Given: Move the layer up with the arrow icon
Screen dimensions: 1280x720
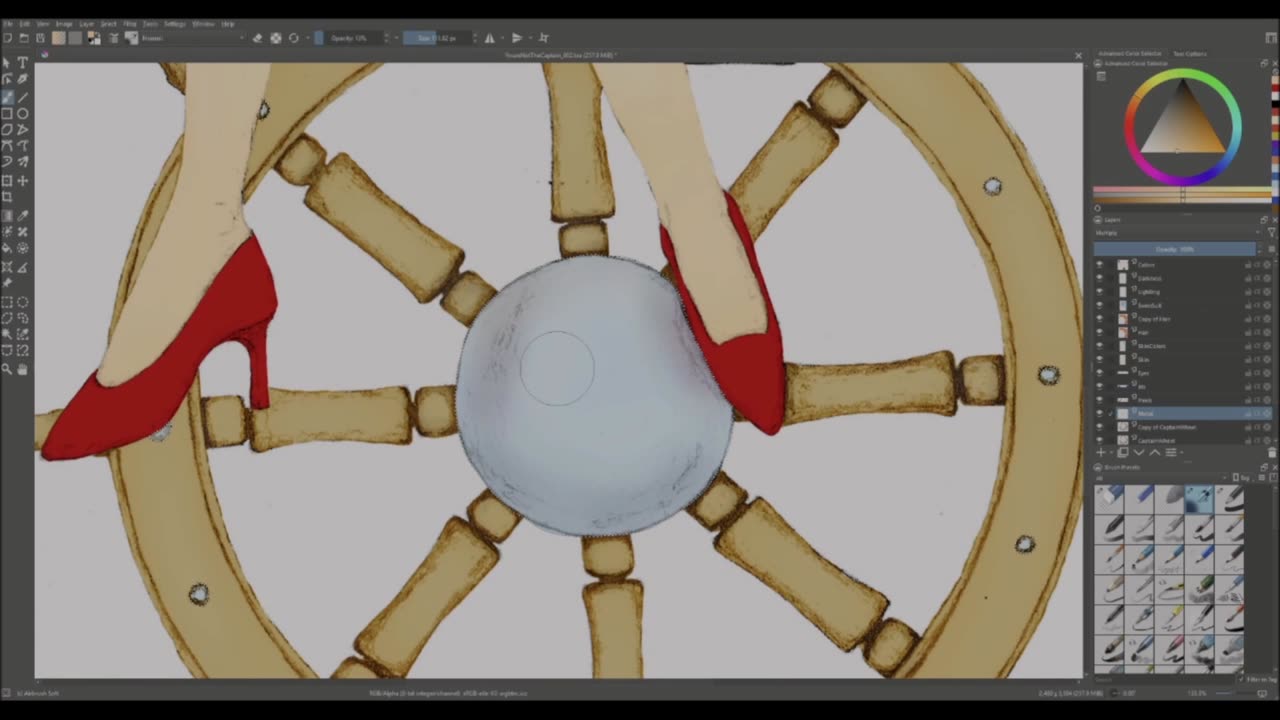Looking at the screenshot, I should coord(1155,452).
